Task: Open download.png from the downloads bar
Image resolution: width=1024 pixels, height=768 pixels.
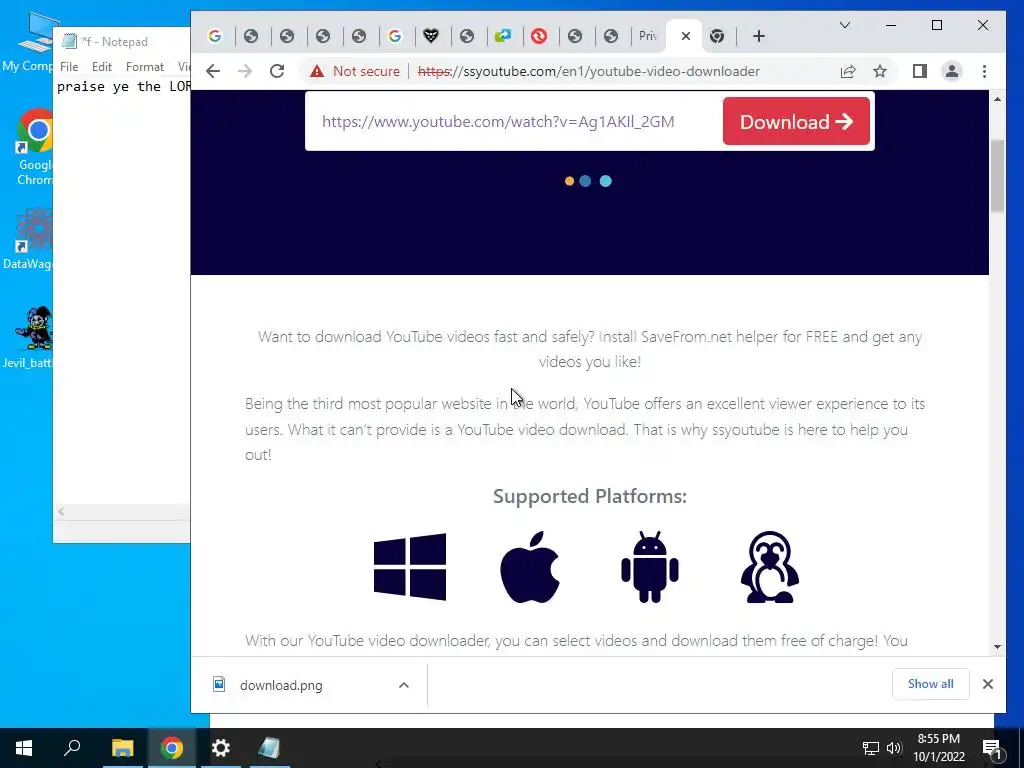Action: [281, 685]
